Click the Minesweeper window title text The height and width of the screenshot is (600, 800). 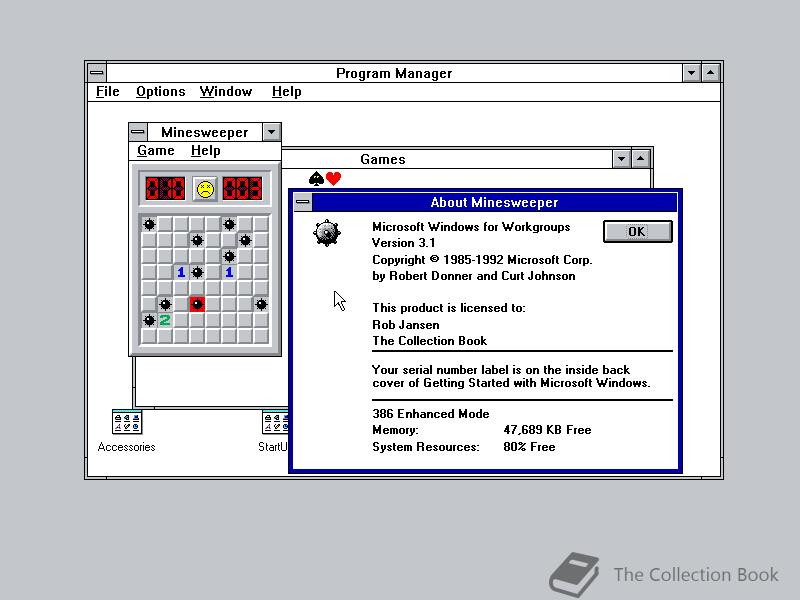point(205,133)
